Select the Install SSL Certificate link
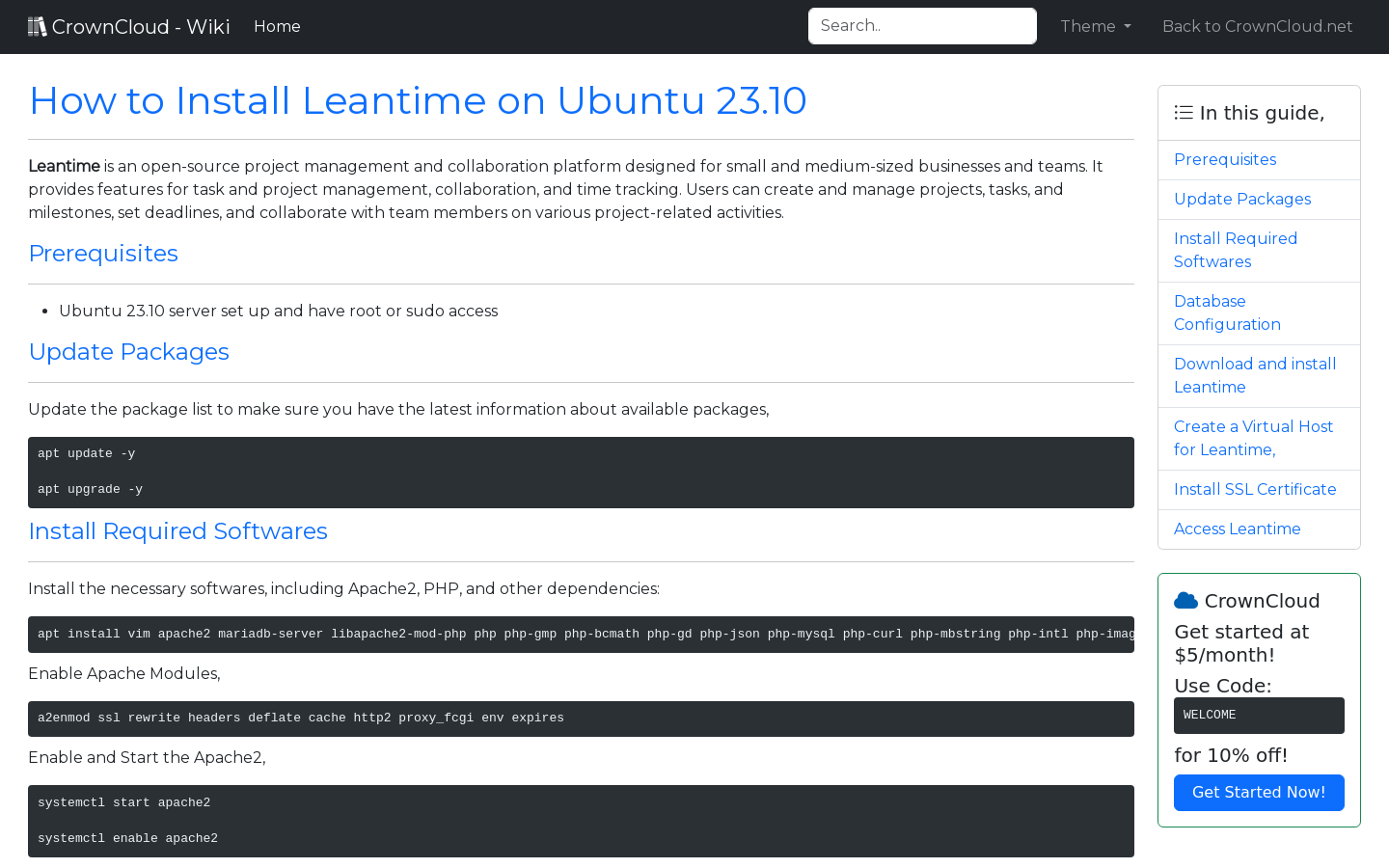This screenshot has width=1389, height=868. point(1255,489)
